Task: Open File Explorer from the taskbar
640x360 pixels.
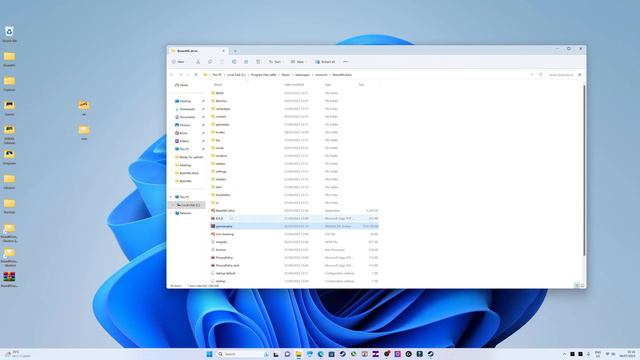Action: click(x=298, y=354)
